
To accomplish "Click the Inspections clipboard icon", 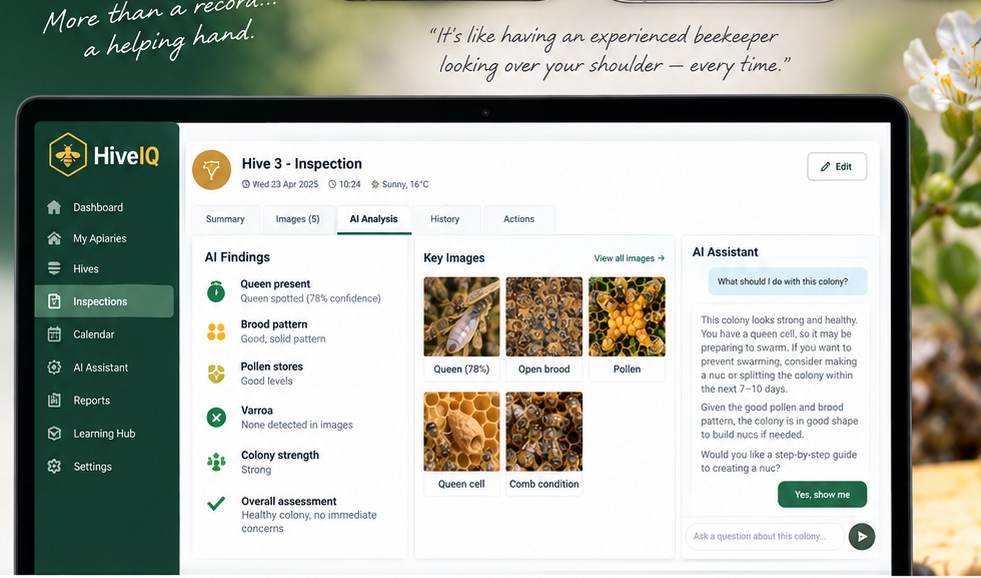I will (54, 302).
